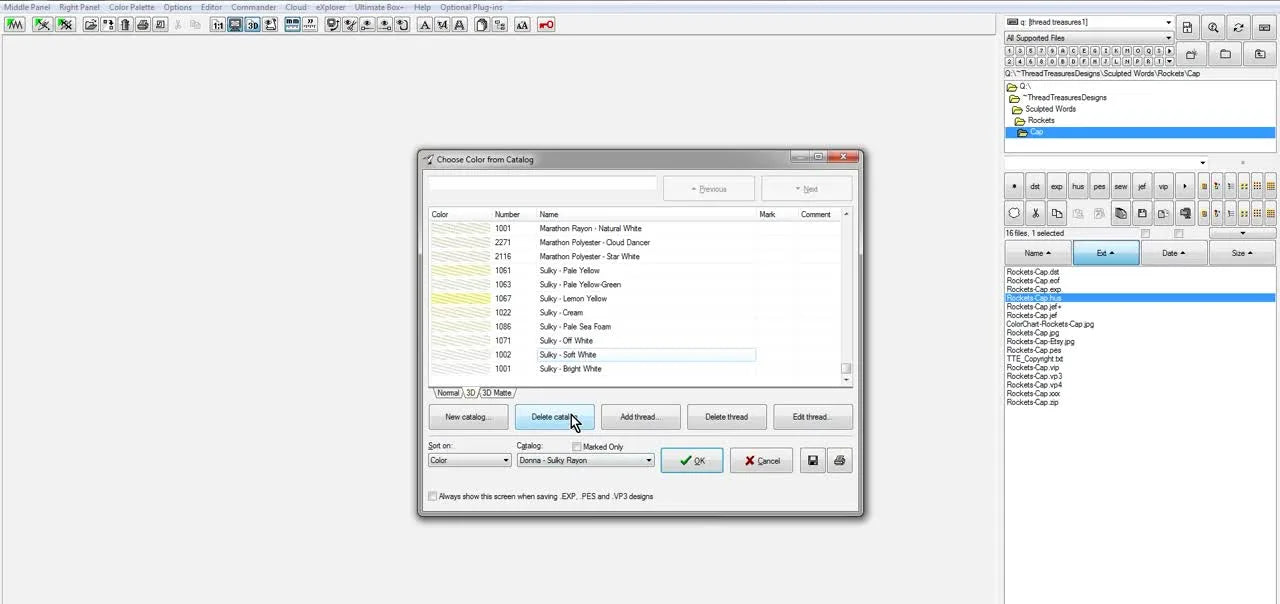This screenshot has height=604, width=1280.
Task: Click the magnifier search icon in right panel
Action: 1213,28
